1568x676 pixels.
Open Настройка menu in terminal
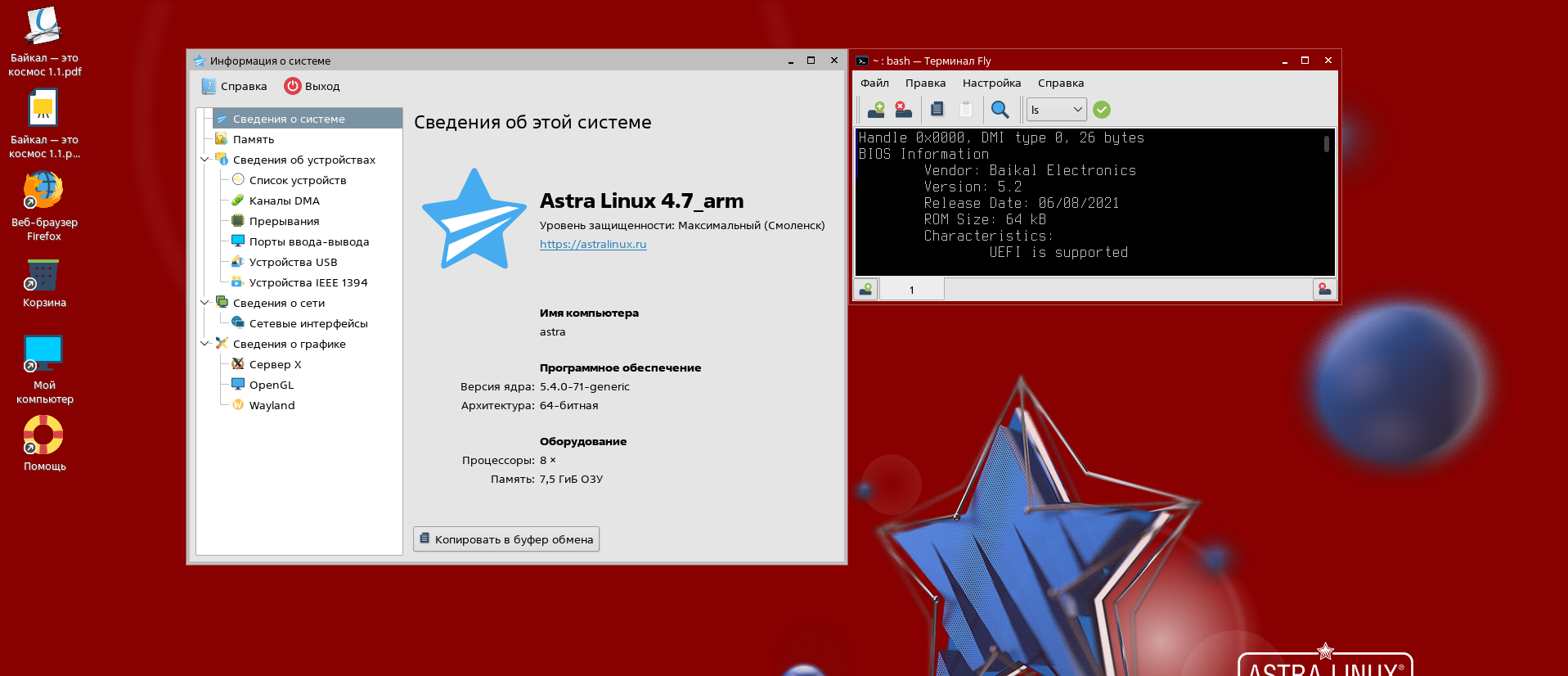(x=991, y=83)
